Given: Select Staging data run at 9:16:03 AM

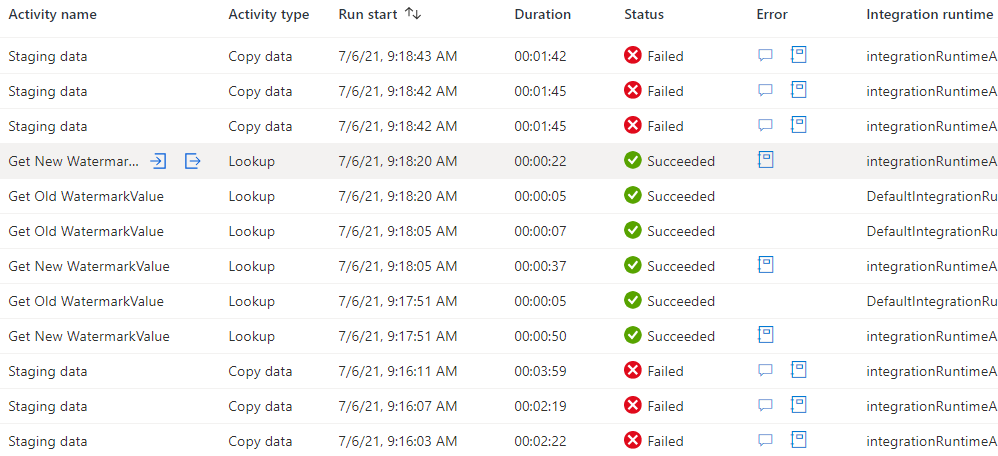Looking at the screenshot, I should click(48, 441).
